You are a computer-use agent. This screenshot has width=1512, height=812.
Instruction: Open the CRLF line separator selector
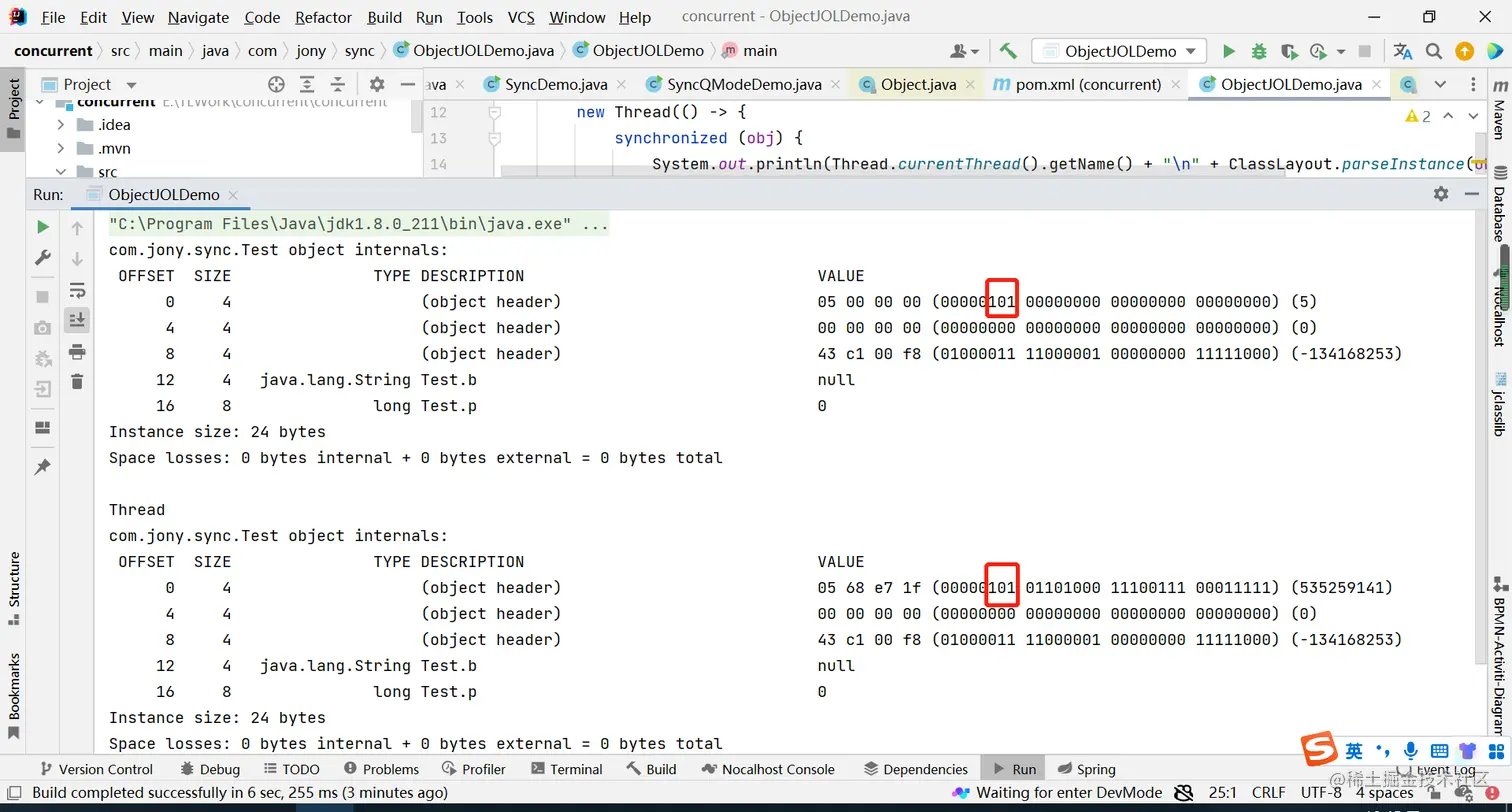pos(1269,793)
